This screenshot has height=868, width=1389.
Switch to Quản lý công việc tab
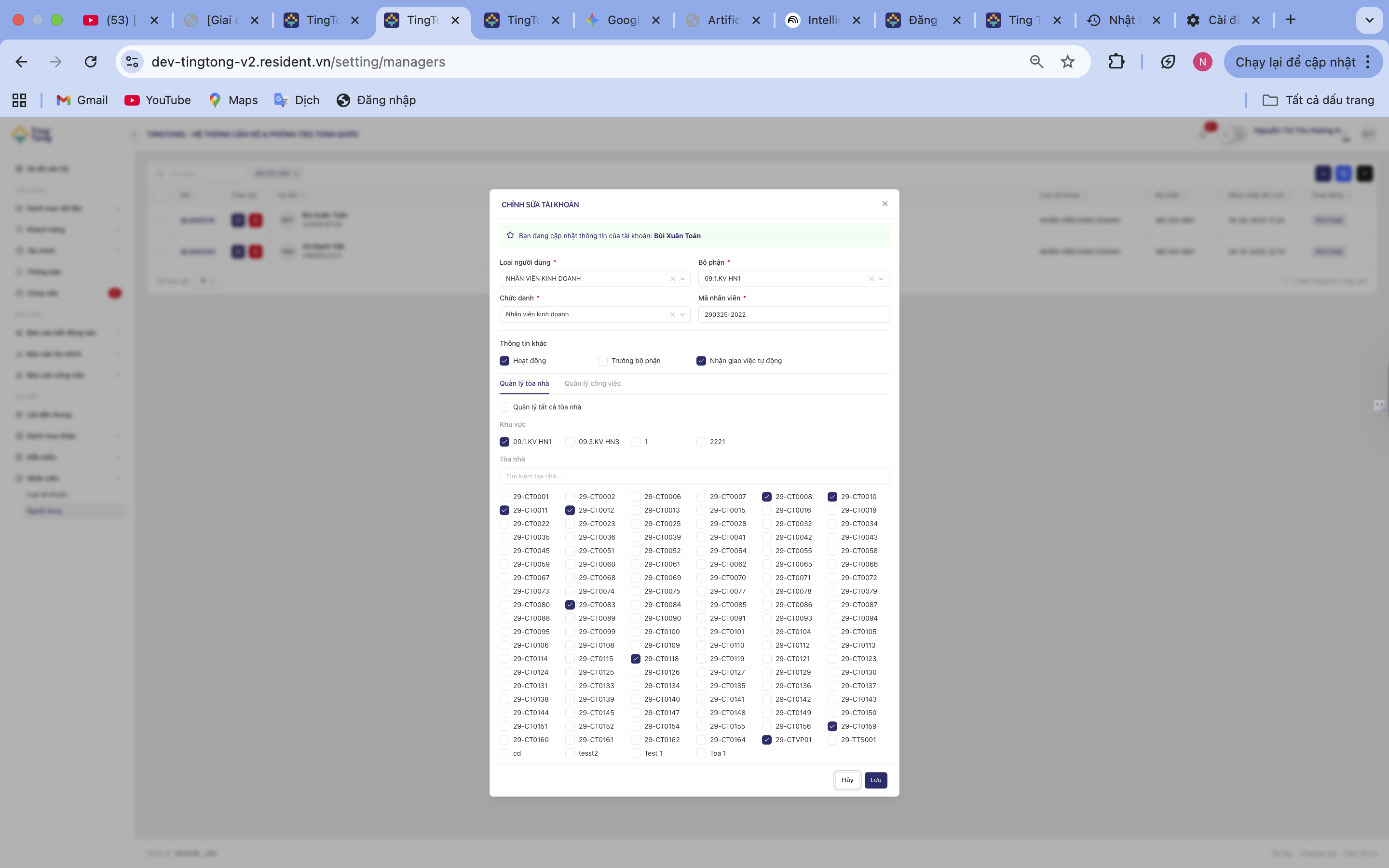point(592,383)
